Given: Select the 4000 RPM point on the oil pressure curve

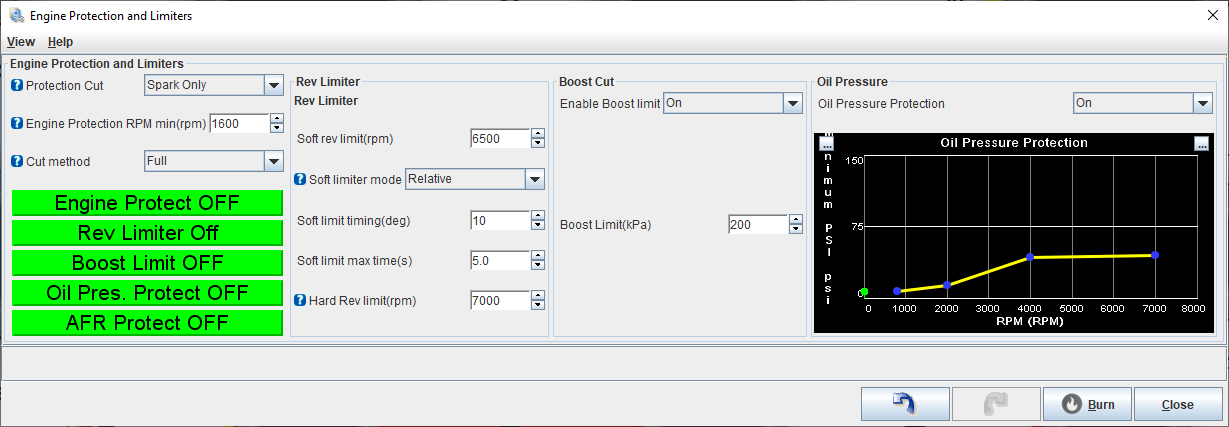Looking at the screenshot, I should point(1030,258).
